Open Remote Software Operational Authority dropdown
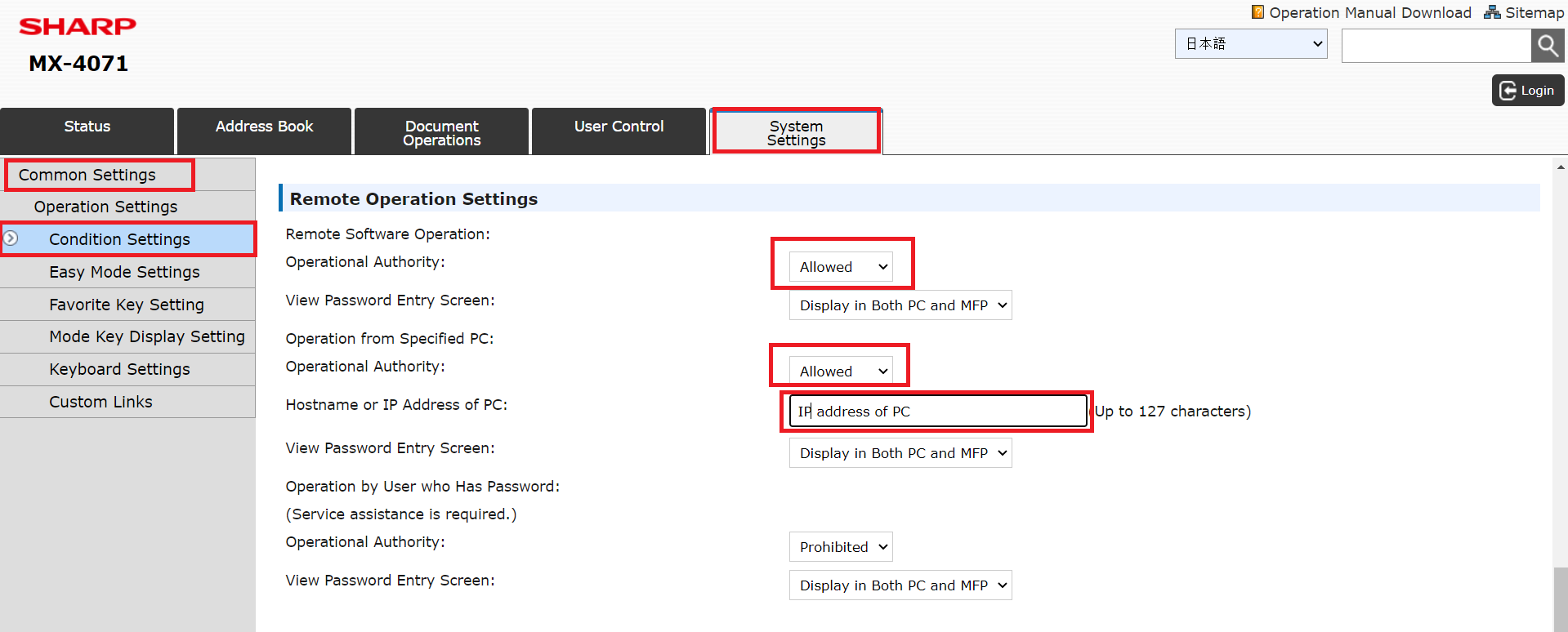The width and height of the screenshot is (1568, 632). [841, 267]
